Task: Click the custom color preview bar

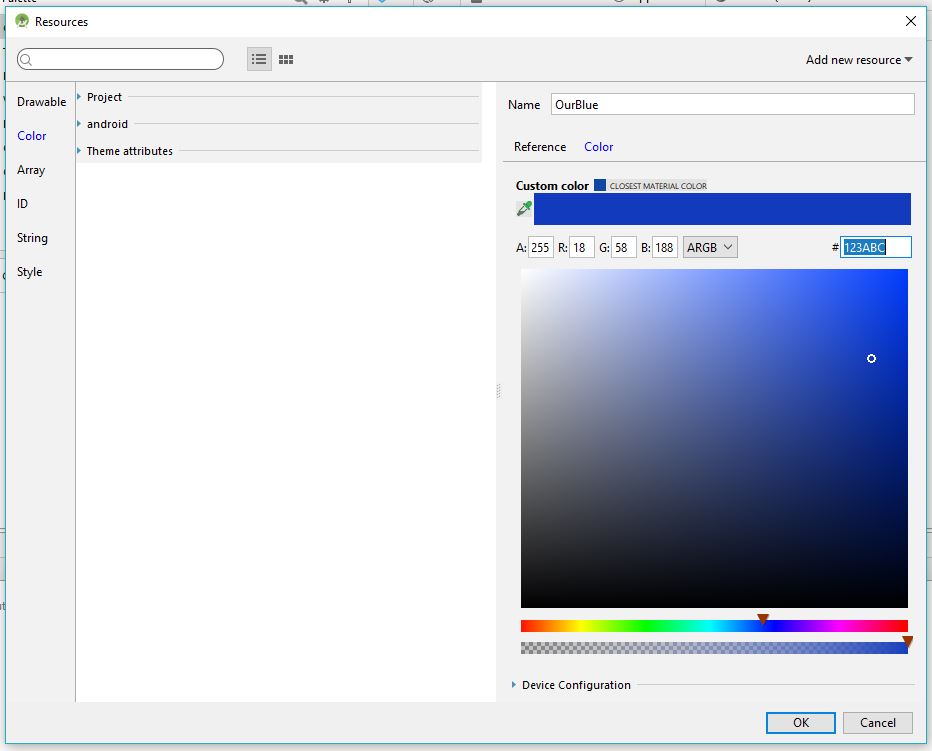Action: coord(722,209)
